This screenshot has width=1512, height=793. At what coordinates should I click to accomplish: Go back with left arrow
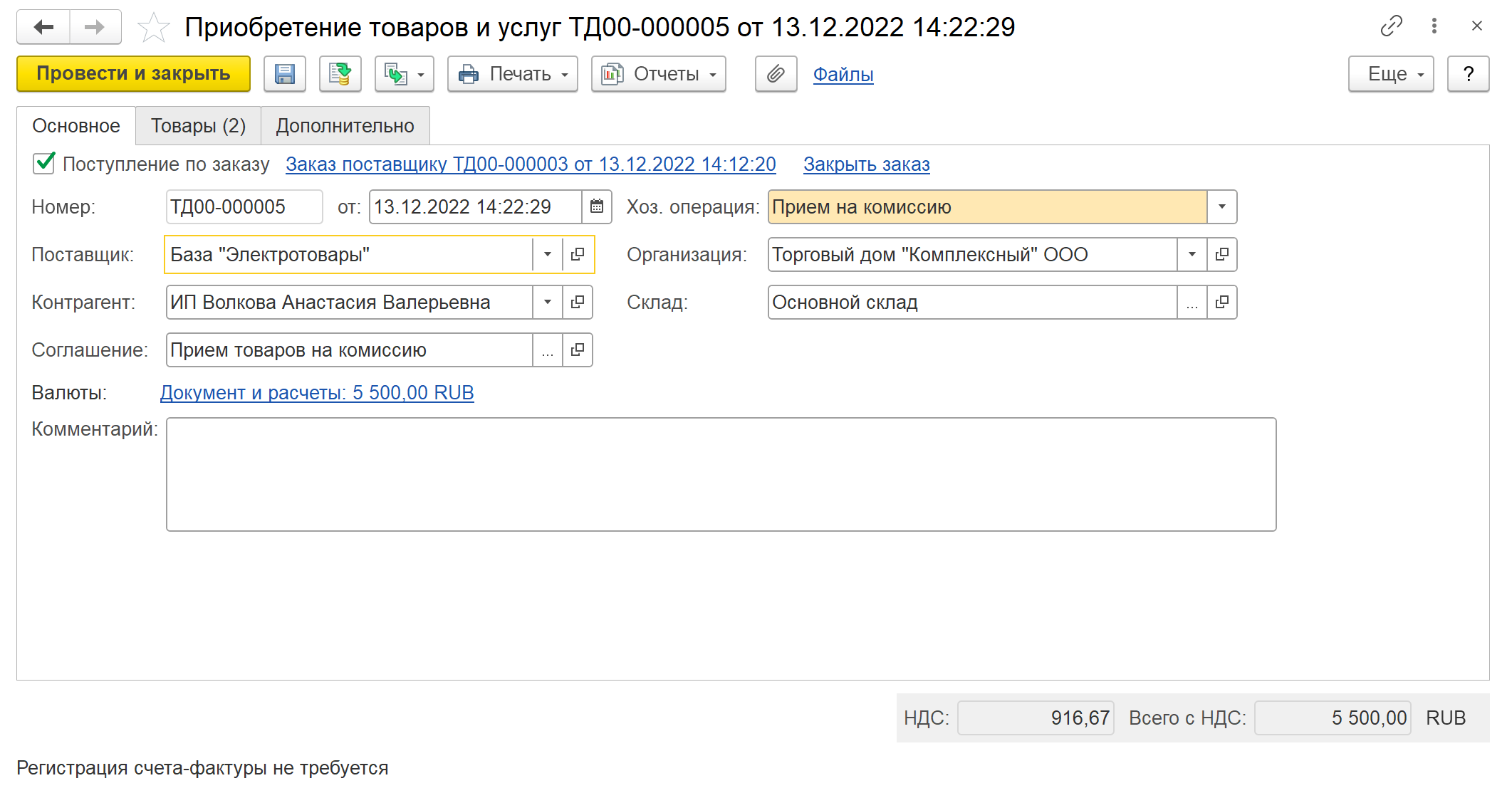[x=43, y=27]
